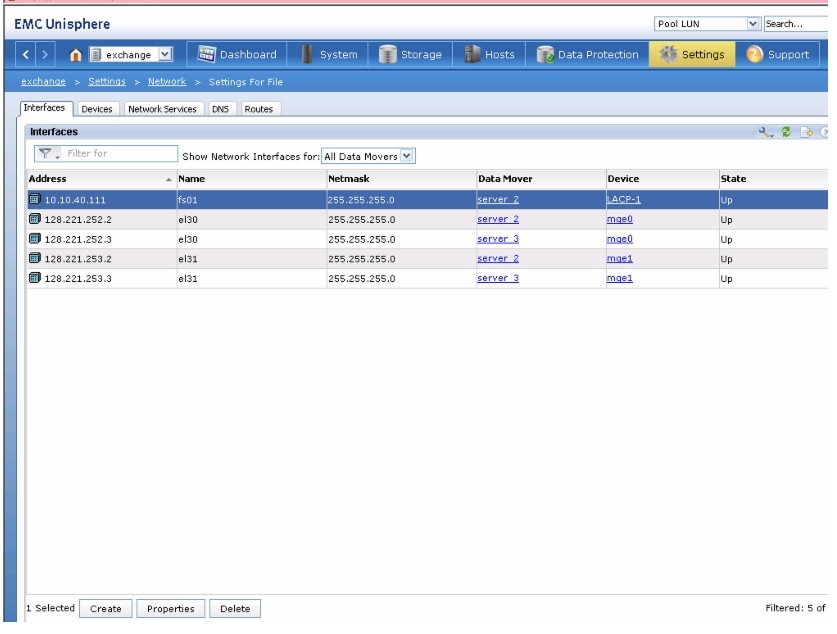This screenshot has width=837, height=634.
Task: Follow the Settings breadcrumb link
Action: 107,82
